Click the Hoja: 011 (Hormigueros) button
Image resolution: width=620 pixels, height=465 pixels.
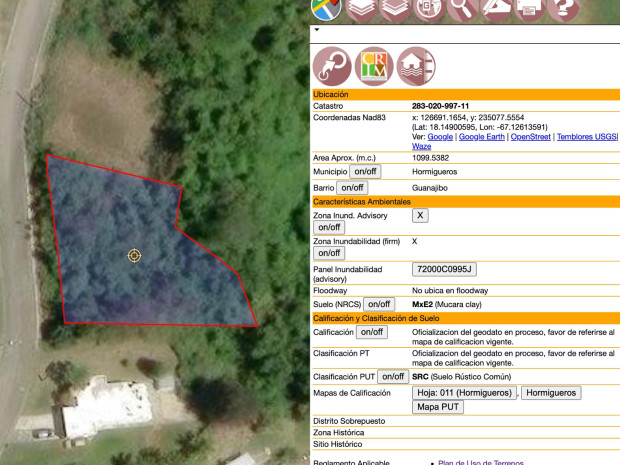tap(463, 393)
